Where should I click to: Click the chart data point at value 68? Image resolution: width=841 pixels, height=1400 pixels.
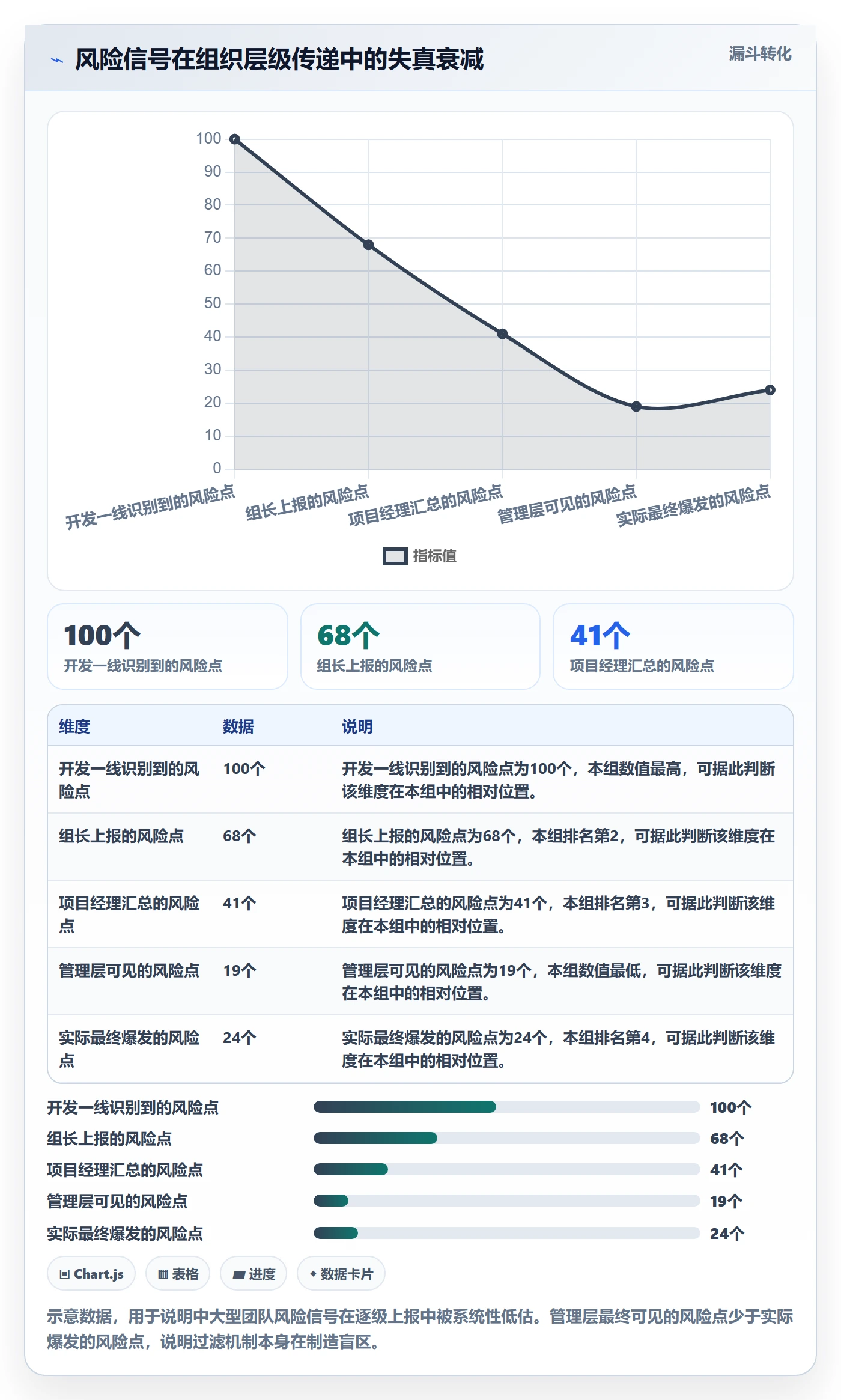click(x=369, y=245)
